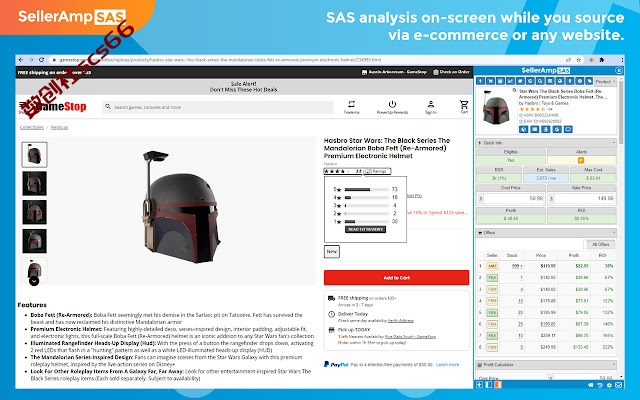The height and width of the screenshot is (400, 640).
Task: Click the Verify Address link
Action: [400, 321]
